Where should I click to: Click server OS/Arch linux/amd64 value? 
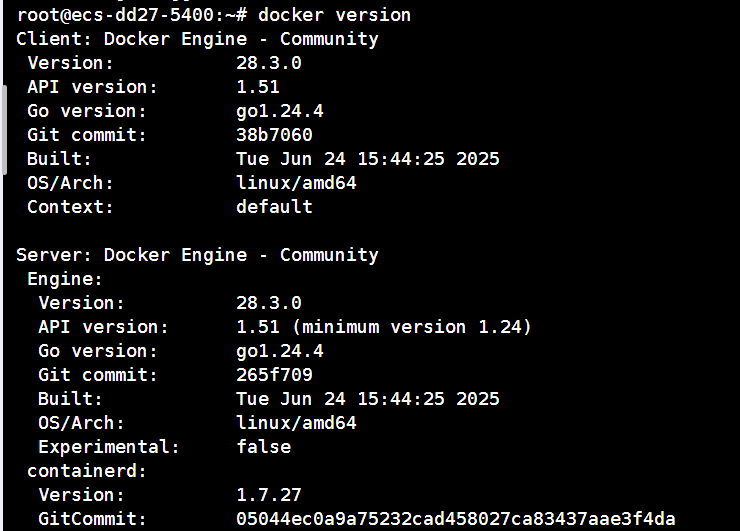click(296, 423)
